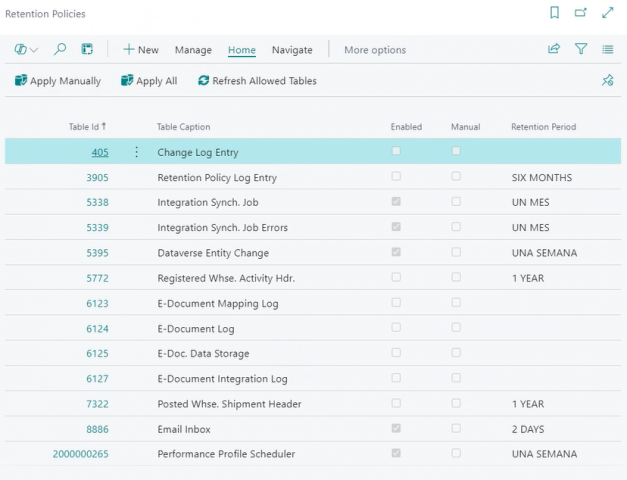Toggle Manual checkbox for Email Inbox
Viewport: 627px width, 480px height.
click(456, 428)
